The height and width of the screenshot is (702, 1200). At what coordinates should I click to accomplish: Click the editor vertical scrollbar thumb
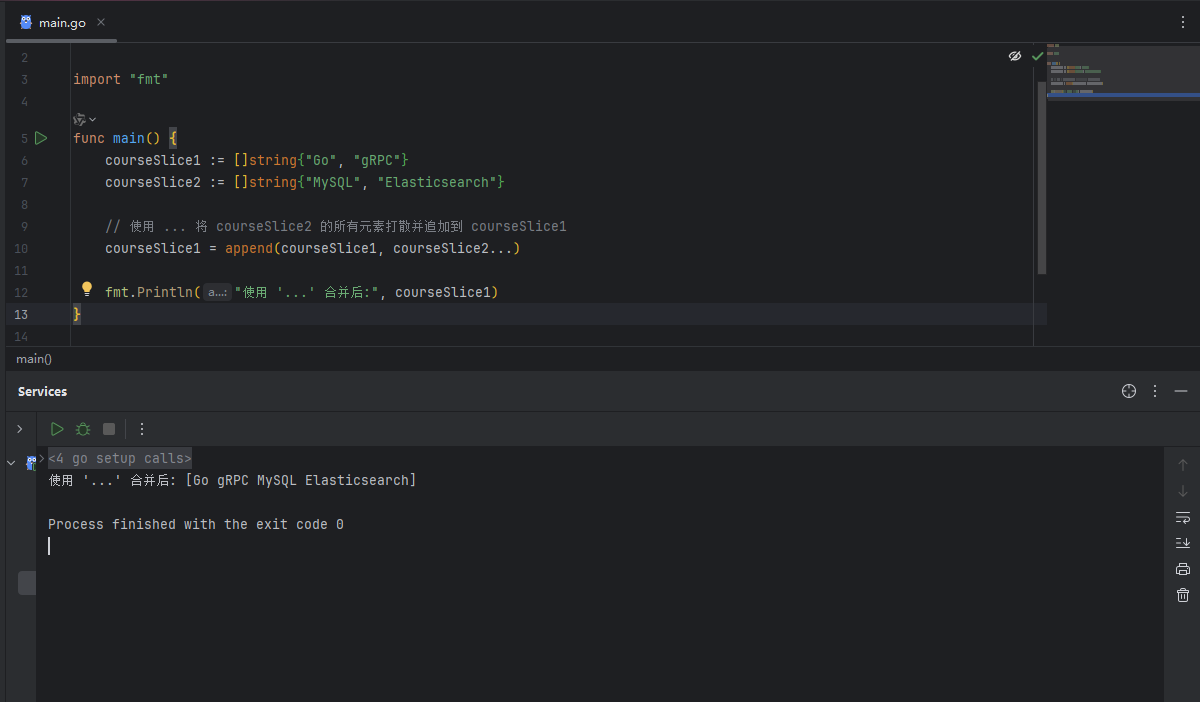point(1041,175)
